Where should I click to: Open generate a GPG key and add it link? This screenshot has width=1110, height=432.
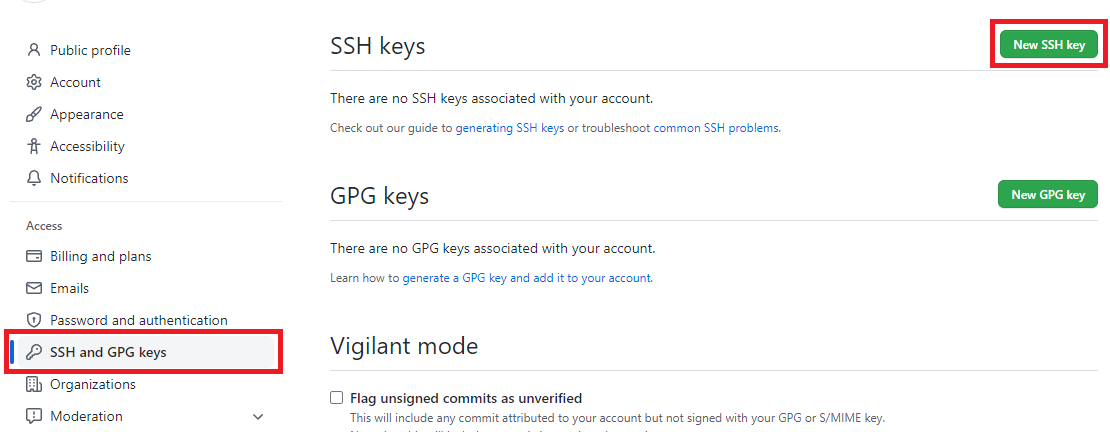point(527,278)
